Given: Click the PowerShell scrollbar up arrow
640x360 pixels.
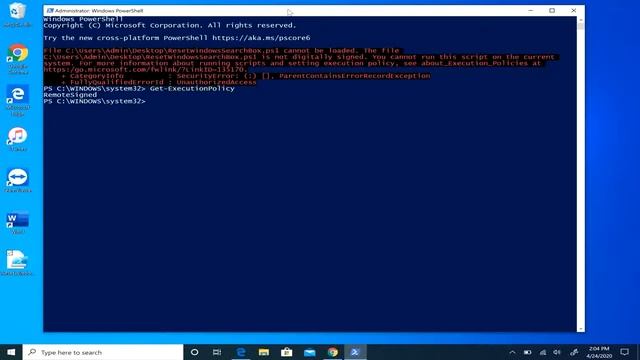Looking at the screenshot, I should tap(580, 19).
